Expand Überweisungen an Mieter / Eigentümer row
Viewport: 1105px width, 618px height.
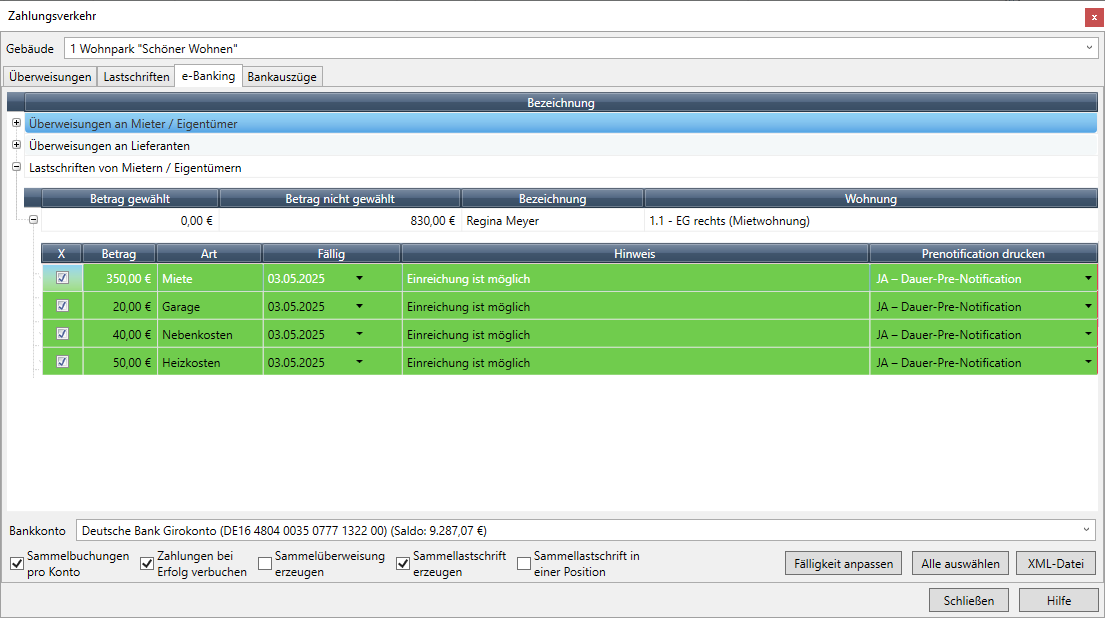(x=16, y=123)
